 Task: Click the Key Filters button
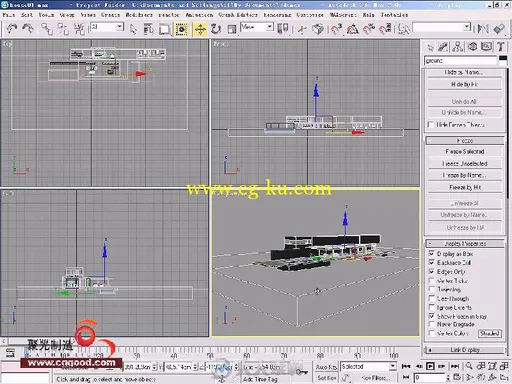pyautogui.click(x=375, y=378)
